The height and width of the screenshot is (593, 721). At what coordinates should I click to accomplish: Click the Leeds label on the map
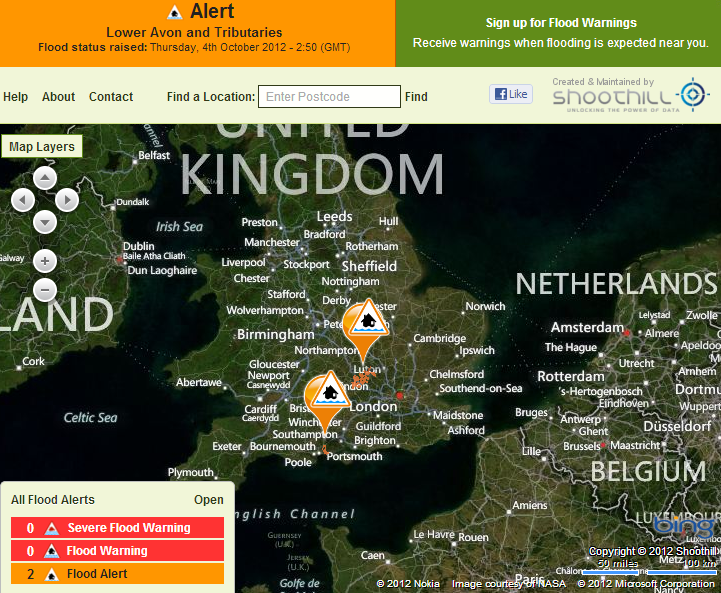click(334, 217)
